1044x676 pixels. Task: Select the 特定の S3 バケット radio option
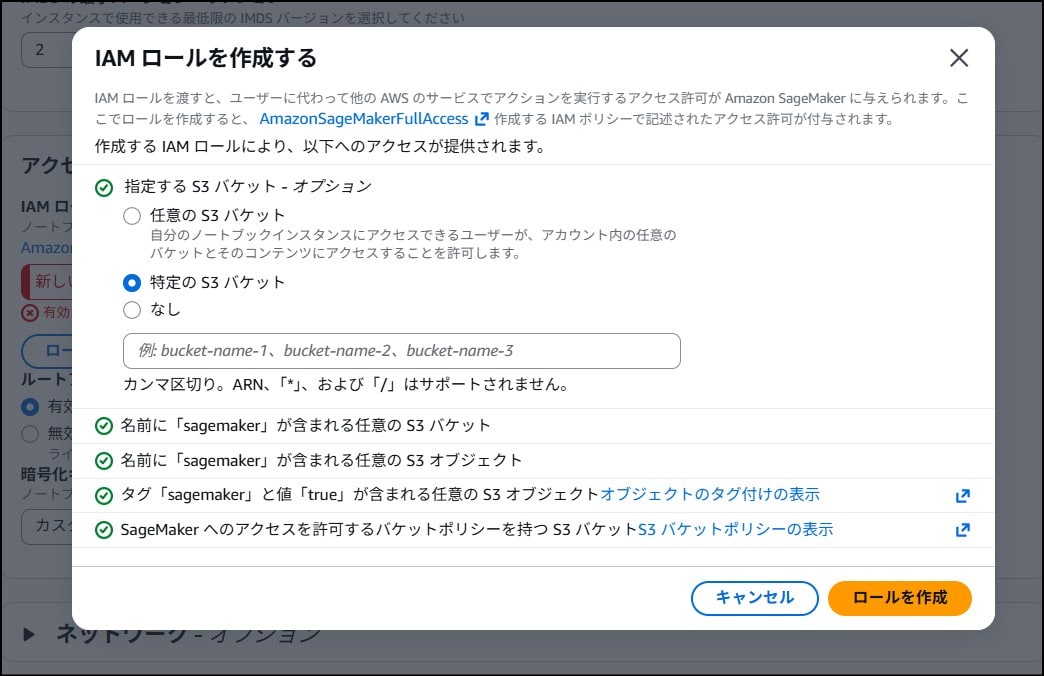tap(132, 283)
